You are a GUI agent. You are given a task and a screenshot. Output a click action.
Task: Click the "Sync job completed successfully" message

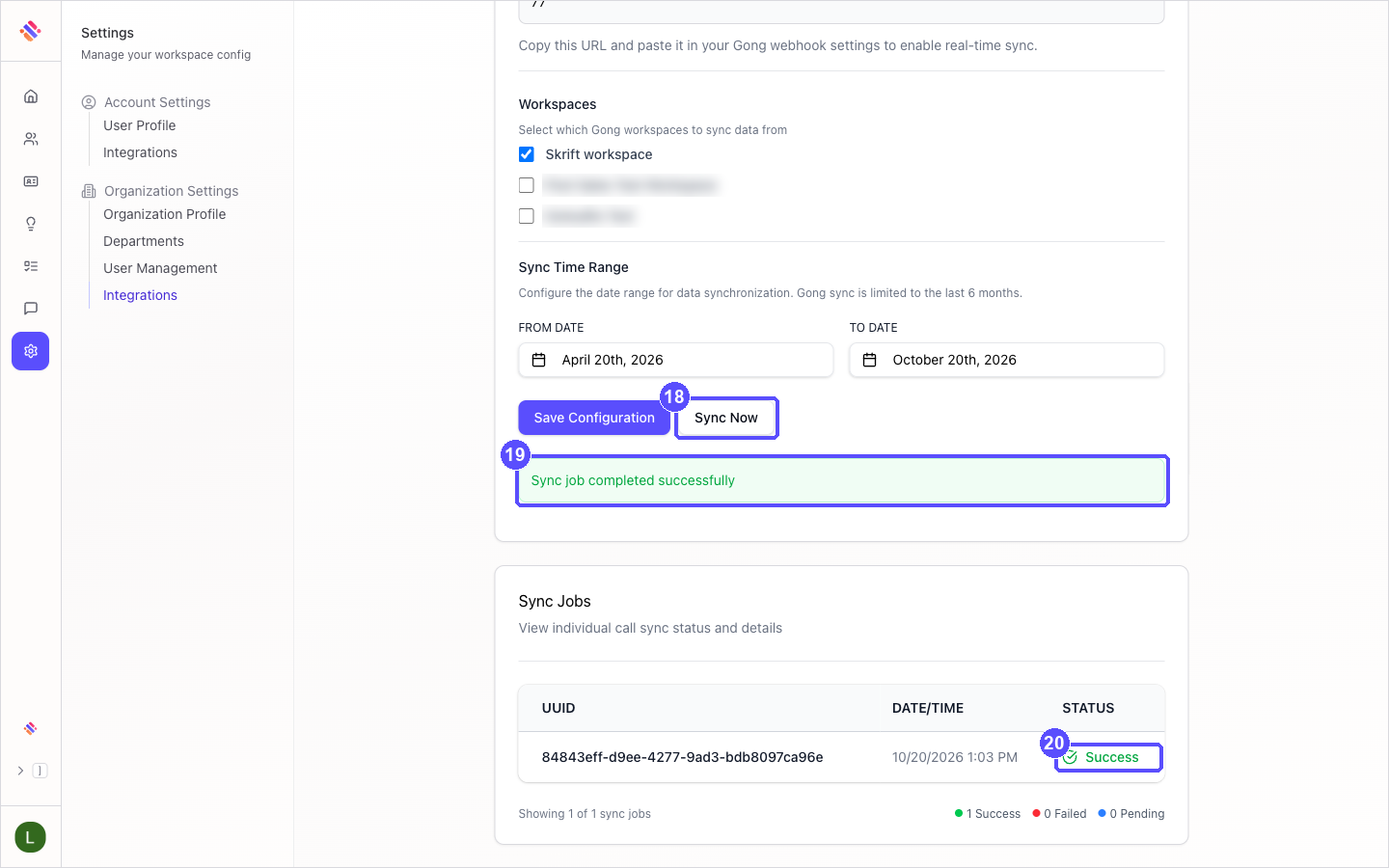pos(633,480)
